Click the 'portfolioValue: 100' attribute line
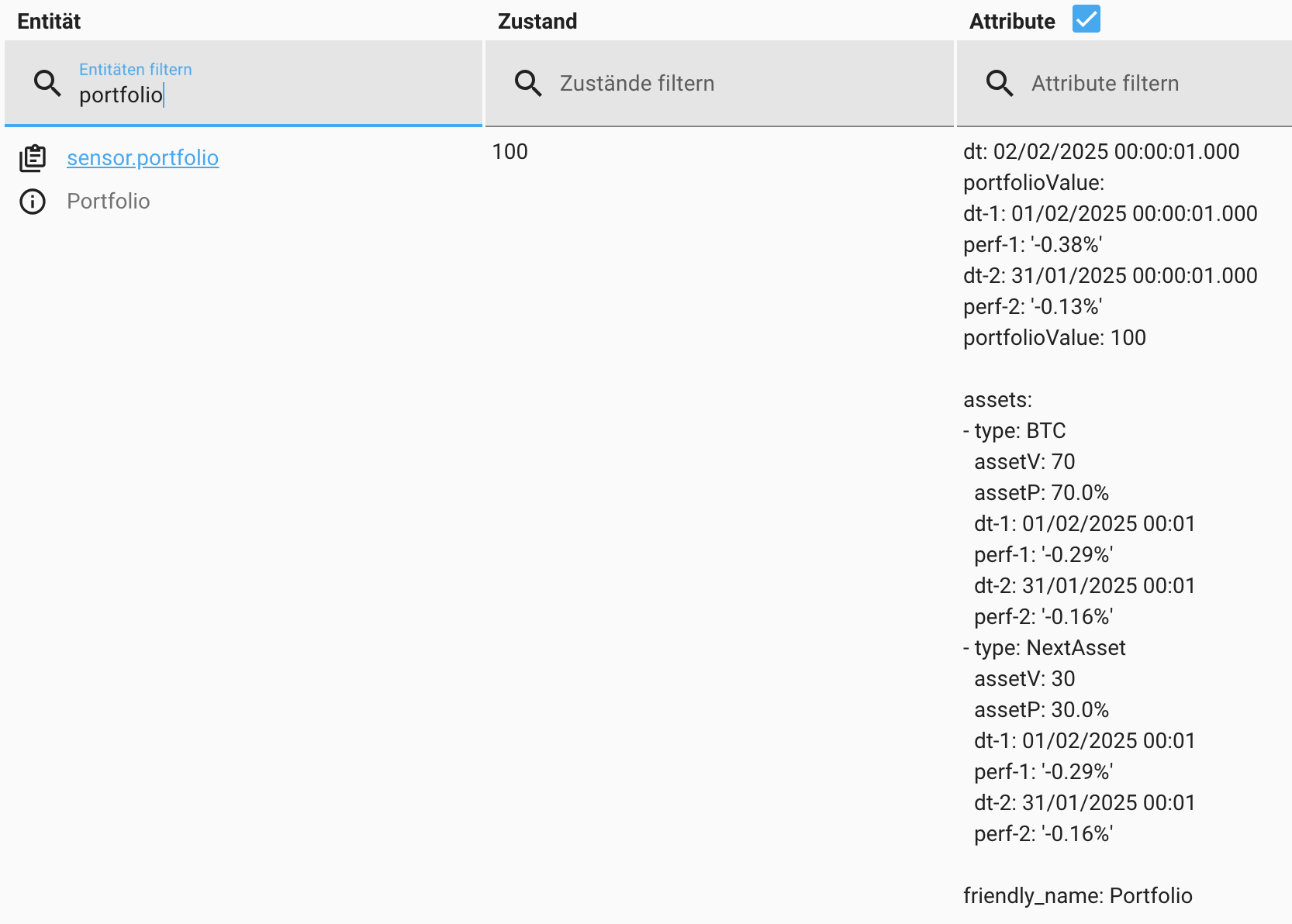The width and height of the screenshot is (1292, 924). 1054,338
